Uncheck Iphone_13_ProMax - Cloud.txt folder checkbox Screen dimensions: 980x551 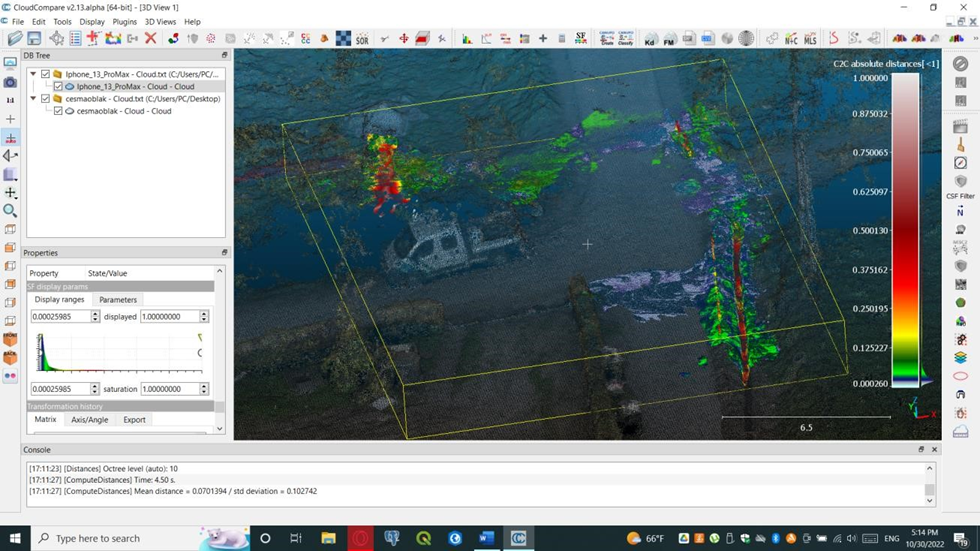(x=45, y=74)
